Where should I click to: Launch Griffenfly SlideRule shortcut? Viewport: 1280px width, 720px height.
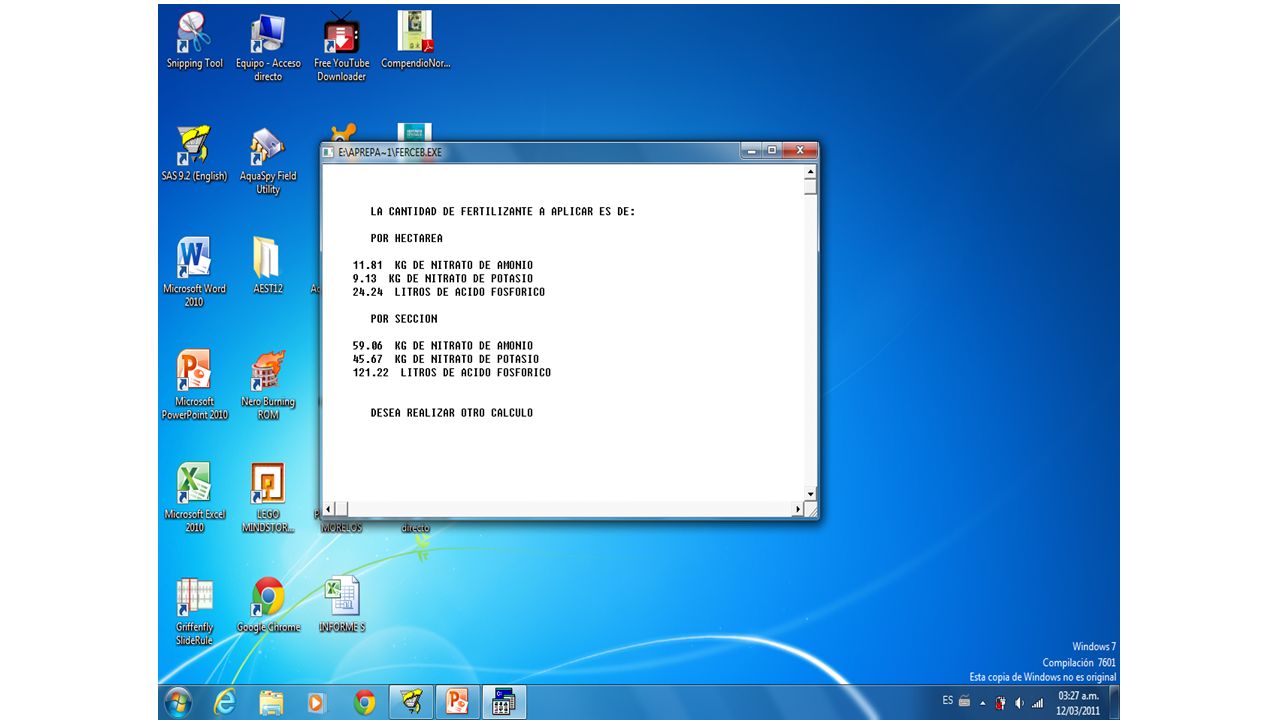(x=194, y=611)
